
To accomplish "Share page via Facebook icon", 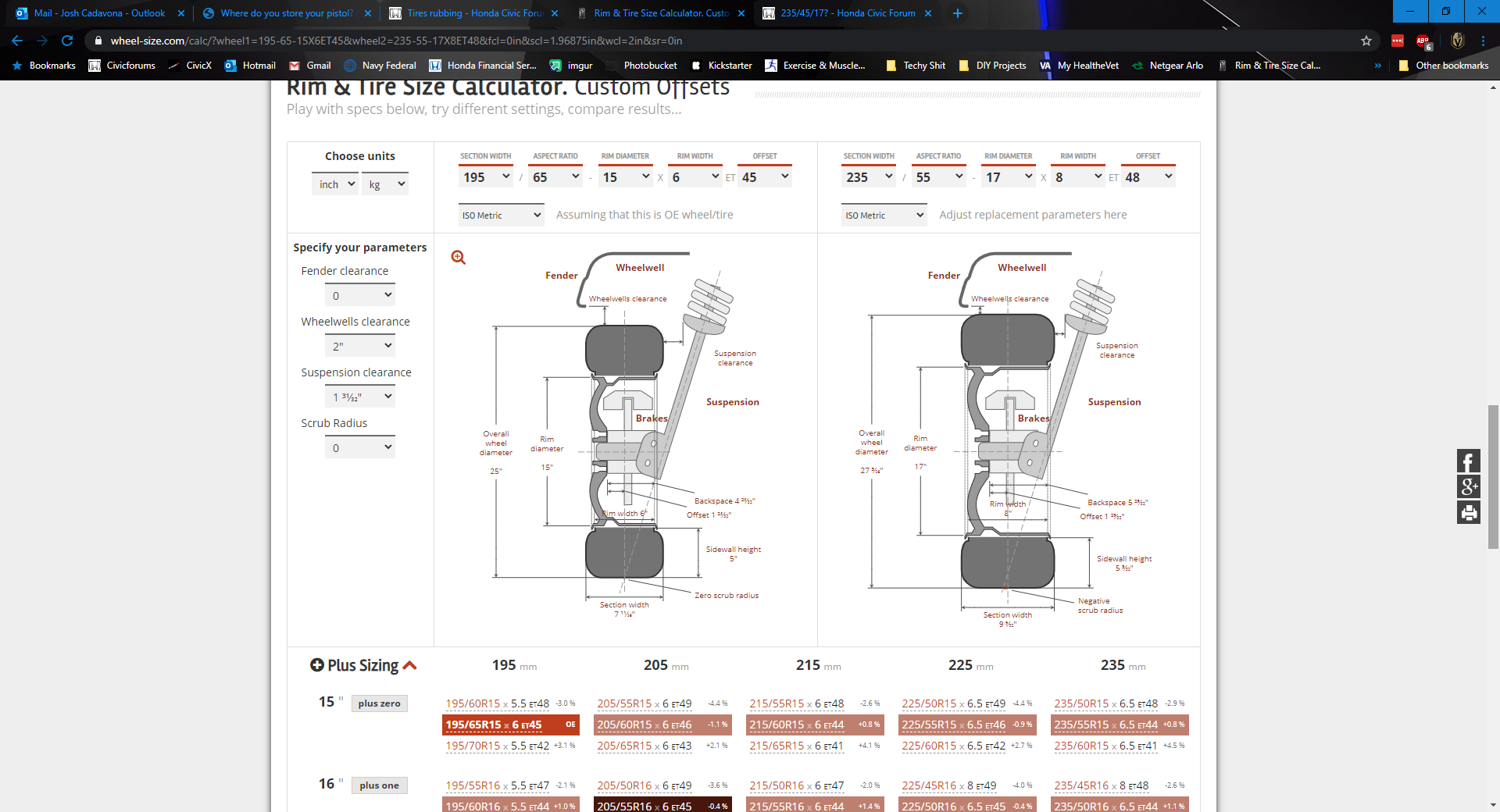I will point(1468,461).
